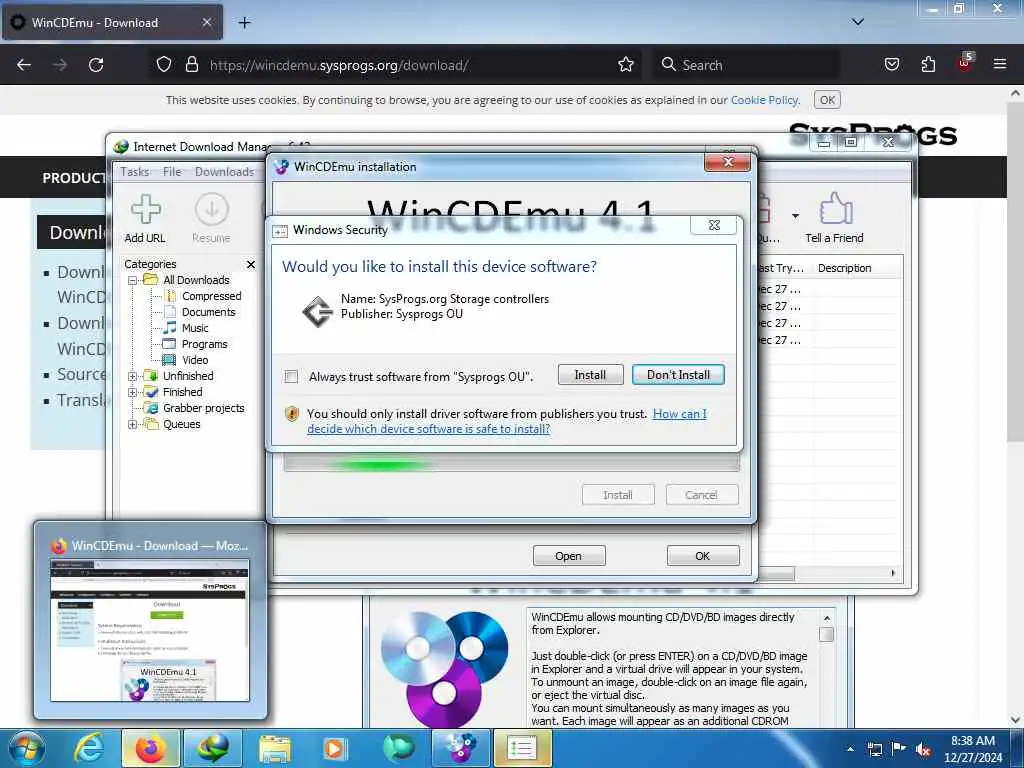1024x768 pixels.
Task: Open Tasks menu in Internet Download Manager
Action: pos(135,172)
